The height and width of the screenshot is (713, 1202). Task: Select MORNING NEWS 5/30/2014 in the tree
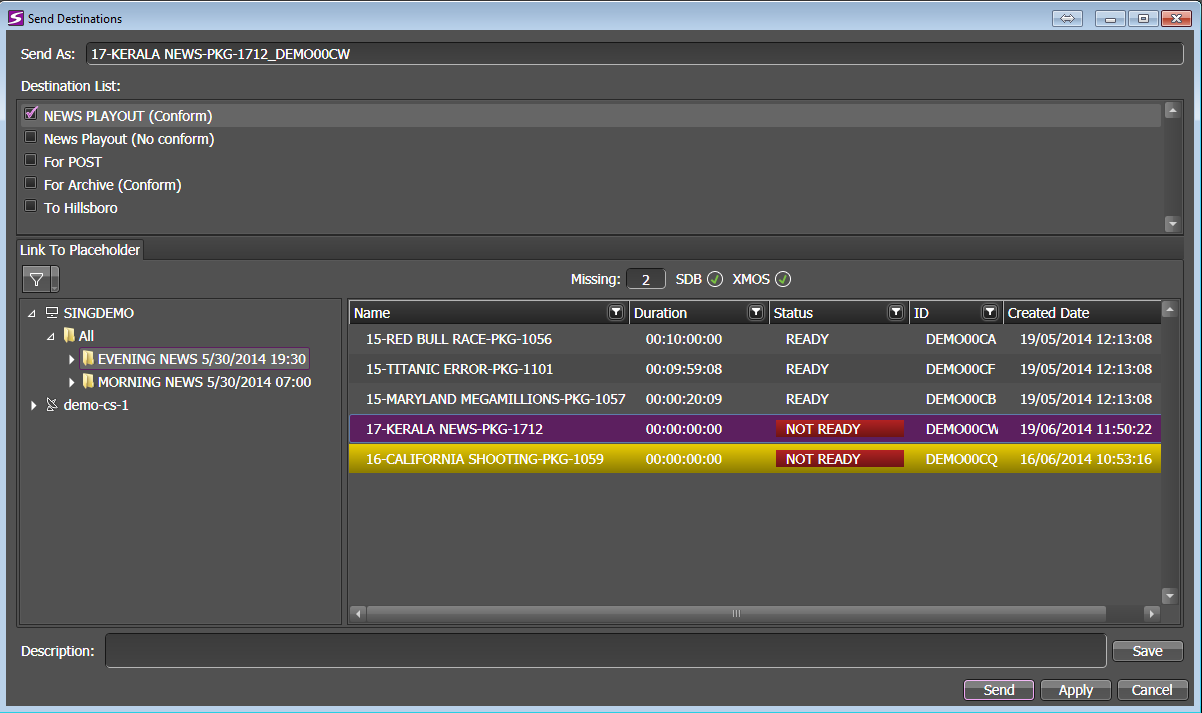click(200, 381)
